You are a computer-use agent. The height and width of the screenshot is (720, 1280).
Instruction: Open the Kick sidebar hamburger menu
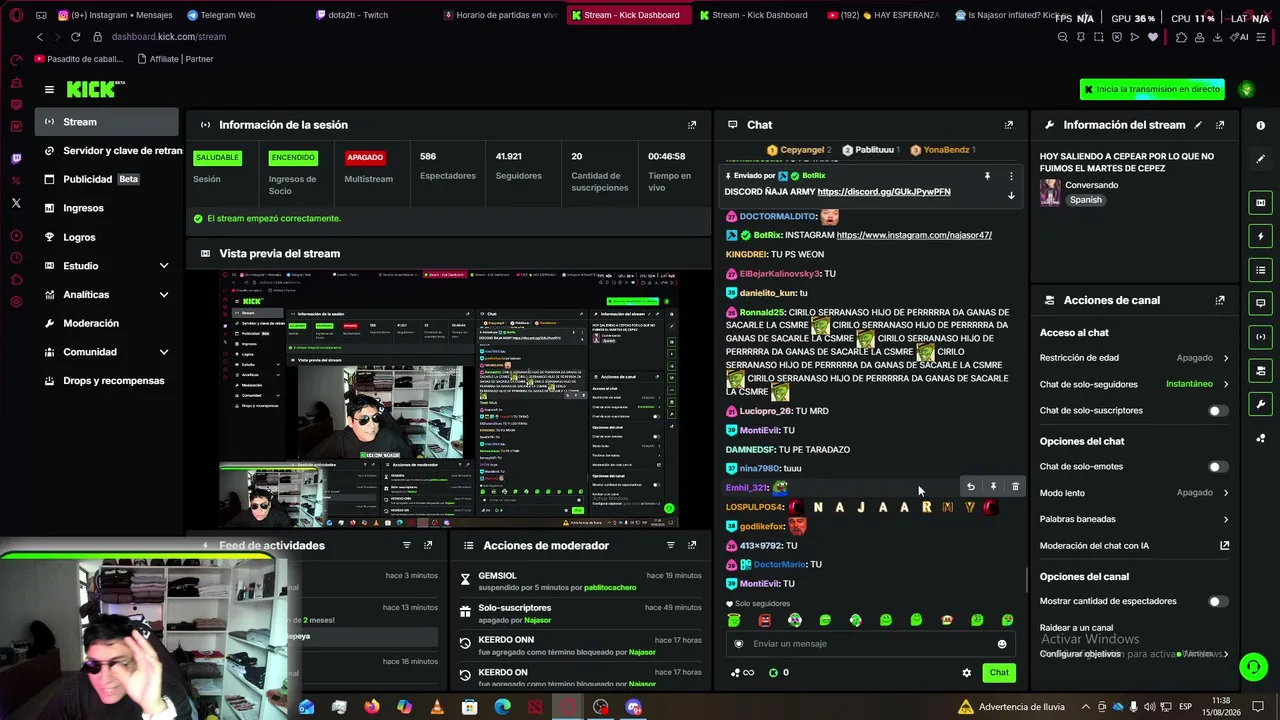coord(49,90)
